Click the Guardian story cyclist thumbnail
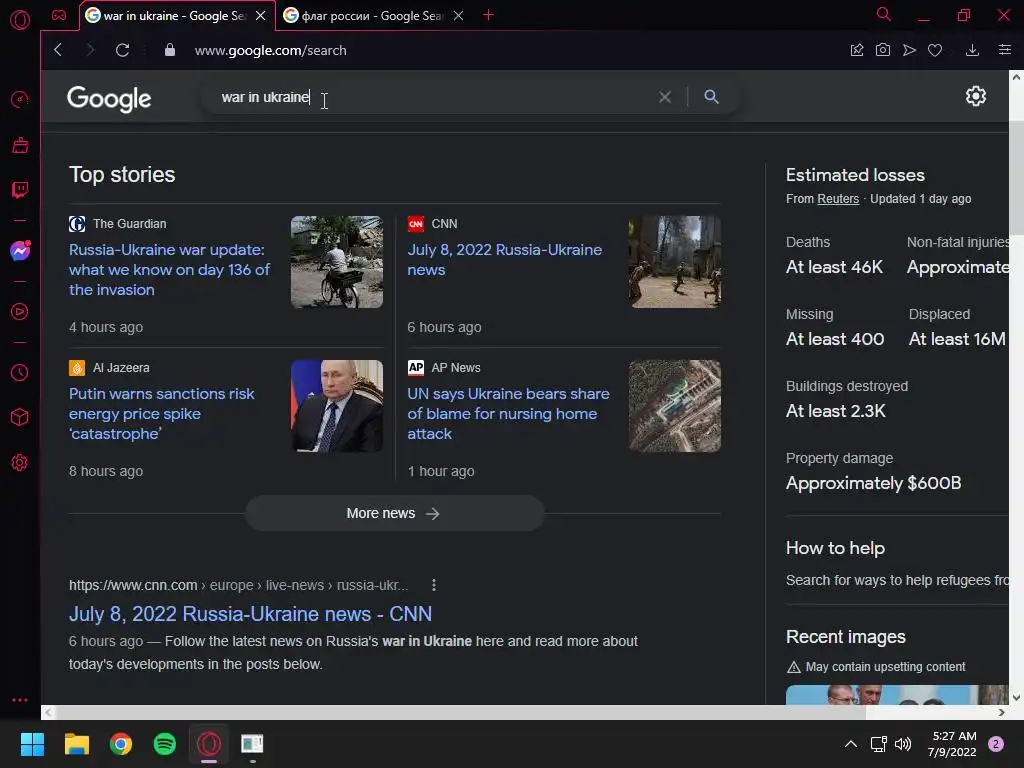Screen dimensions: 1024x768 coord(337,262)
